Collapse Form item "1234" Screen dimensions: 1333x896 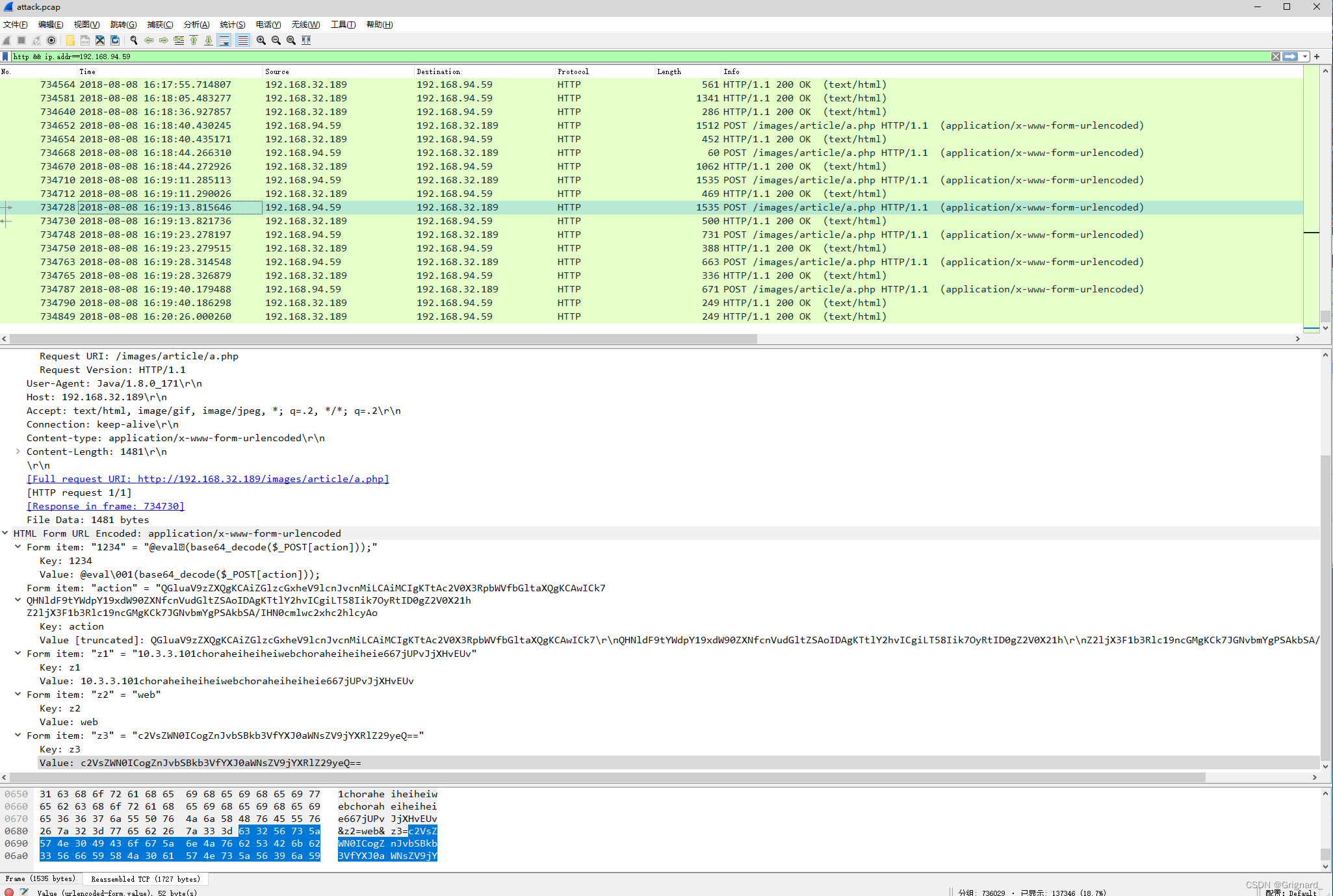coord(18,546)
